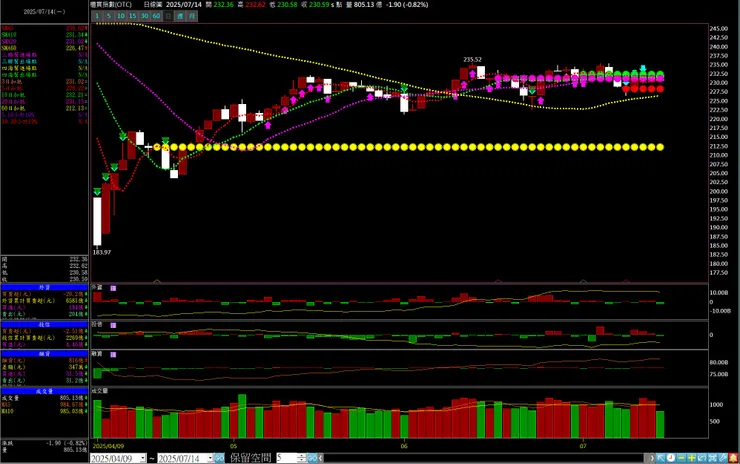
Task: Click the cursor arrow tool icon
Action: coord(661,458)
